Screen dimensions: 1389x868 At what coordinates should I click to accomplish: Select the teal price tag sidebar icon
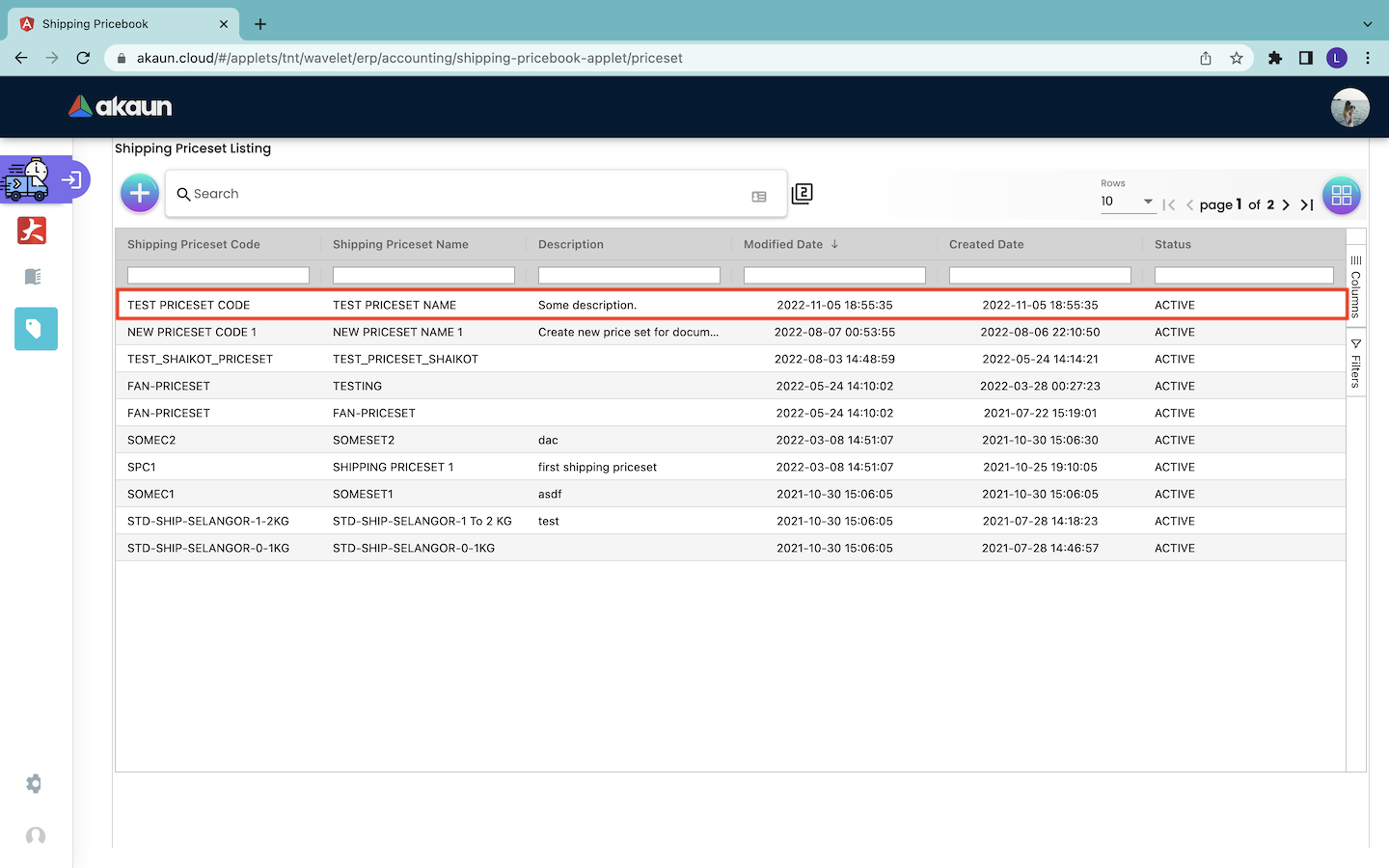[x=36, y=329]
